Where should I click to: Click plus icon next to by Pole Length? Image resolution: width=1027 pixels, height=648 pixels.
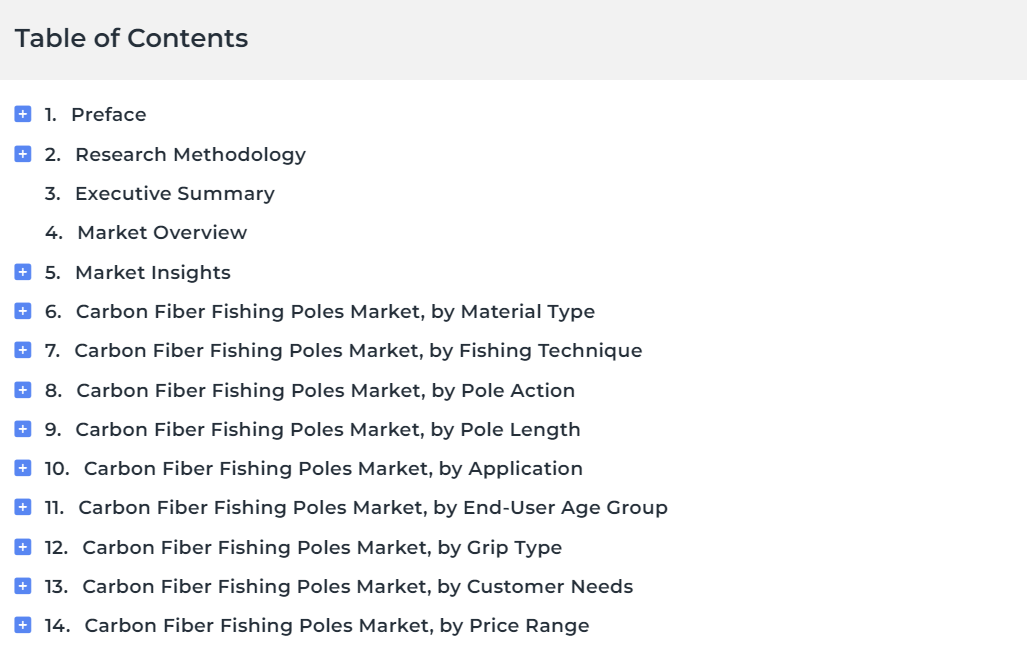(23, 429)
